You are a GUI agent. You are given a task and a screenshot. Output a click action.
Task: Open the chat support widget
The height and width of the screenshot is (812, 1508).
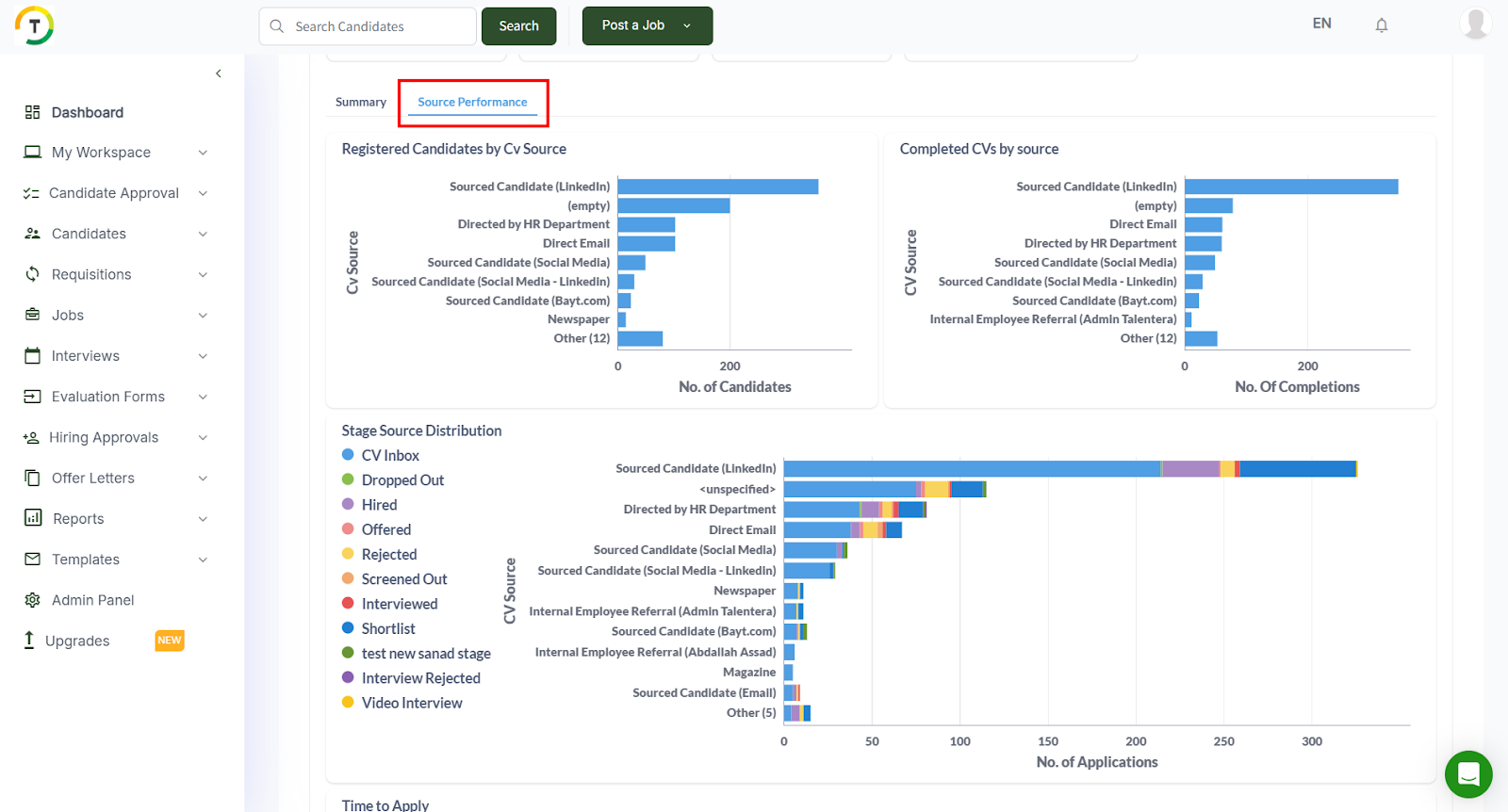[1467, 774]
